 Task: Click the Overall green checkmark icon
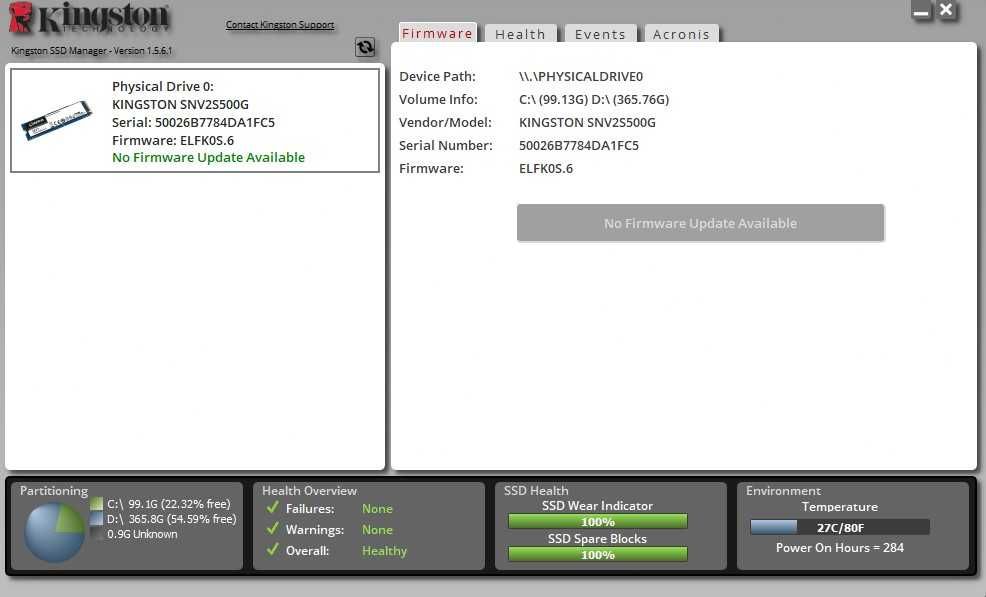click(x=272, y=549)
